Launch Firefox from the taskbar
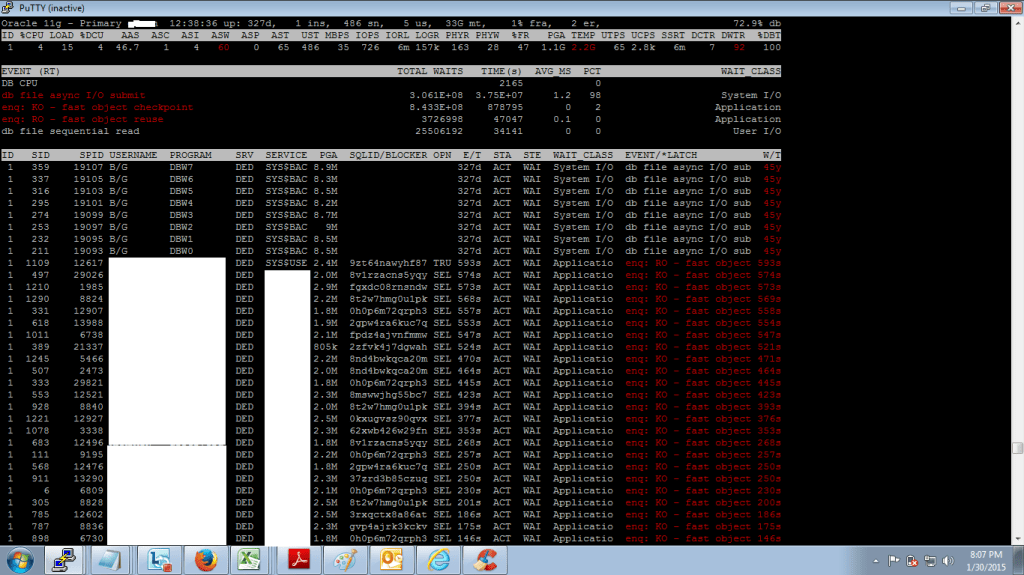This screenshot has width=1024, height=575. 206,561
